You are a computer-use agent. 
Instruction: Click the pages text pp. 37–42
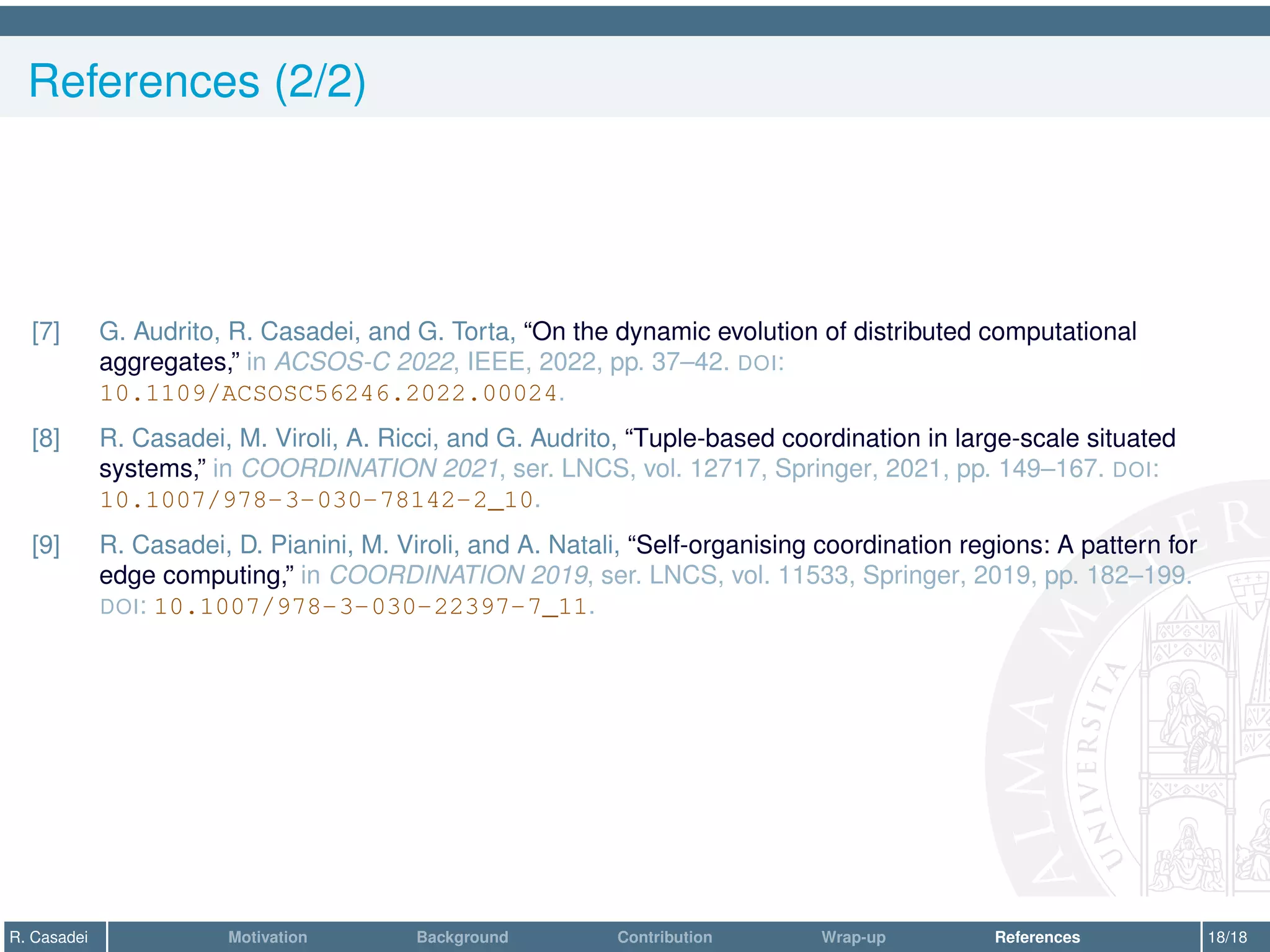669,362
